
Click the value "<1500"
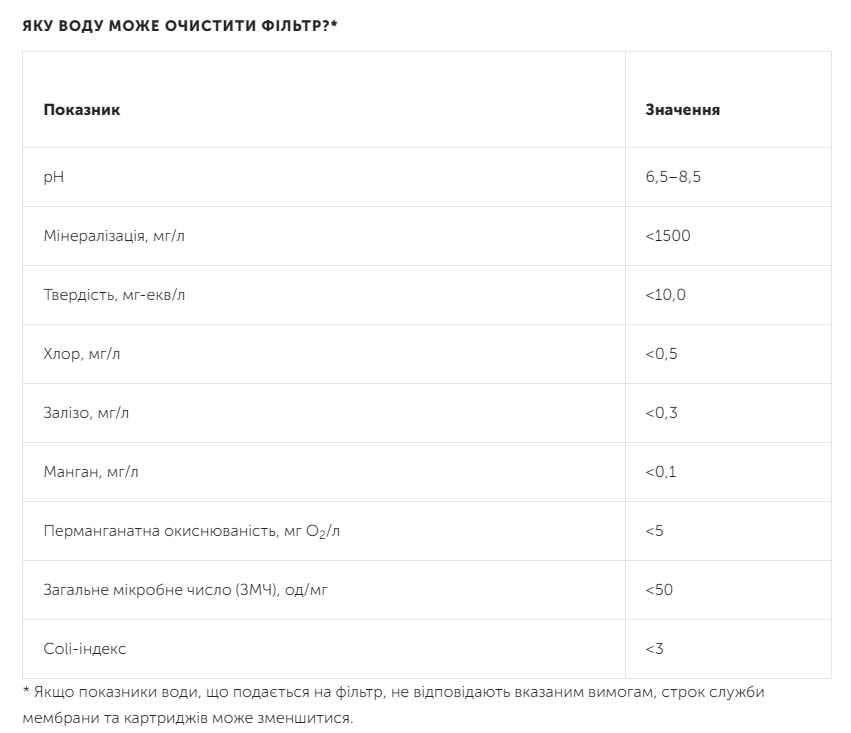click(668, 236)
